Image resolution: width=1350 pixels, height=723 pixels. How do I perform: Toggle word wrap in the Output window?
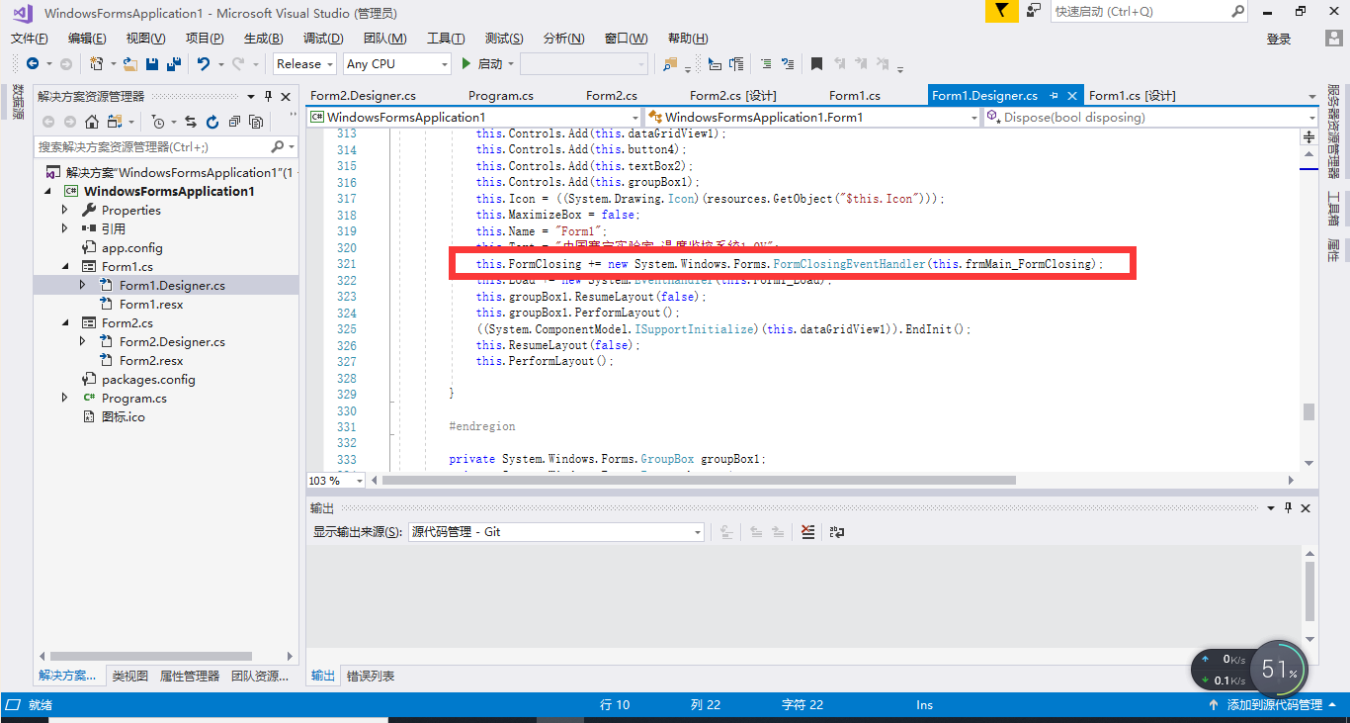pos(836,531)
